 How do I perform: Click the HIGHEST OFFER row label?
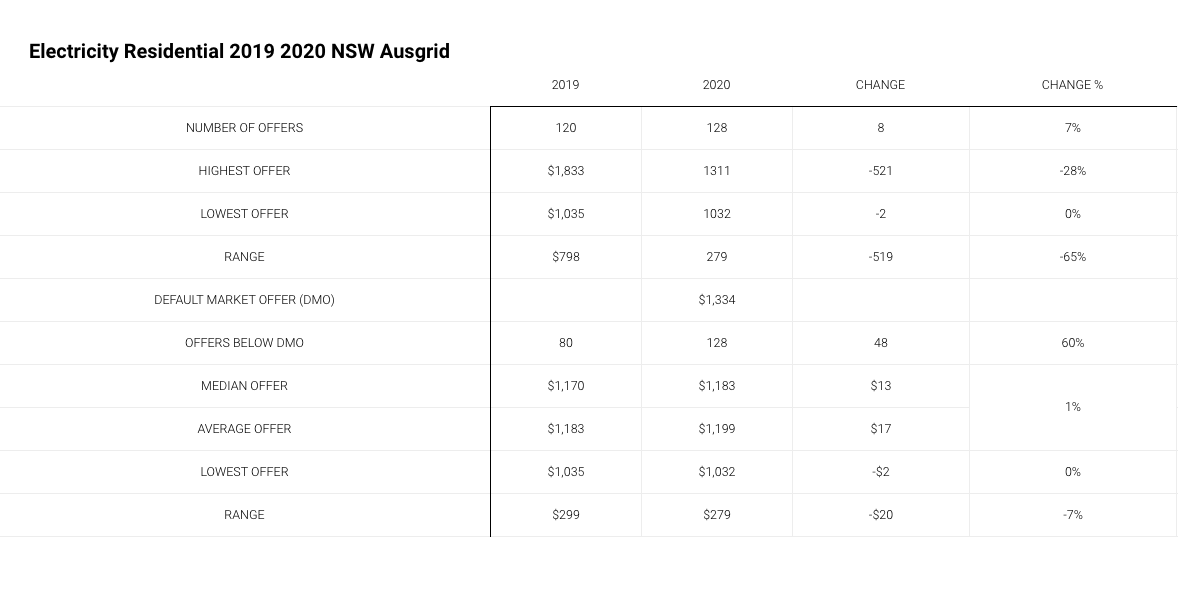pyautogui.click(x=244, y=171)
